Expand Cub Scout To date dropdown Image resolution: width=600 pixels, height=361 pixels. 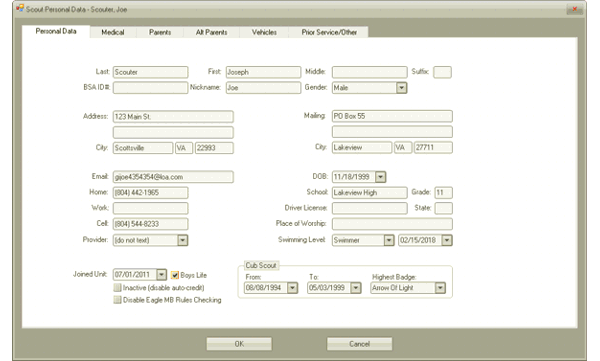(x=356, y=287)
